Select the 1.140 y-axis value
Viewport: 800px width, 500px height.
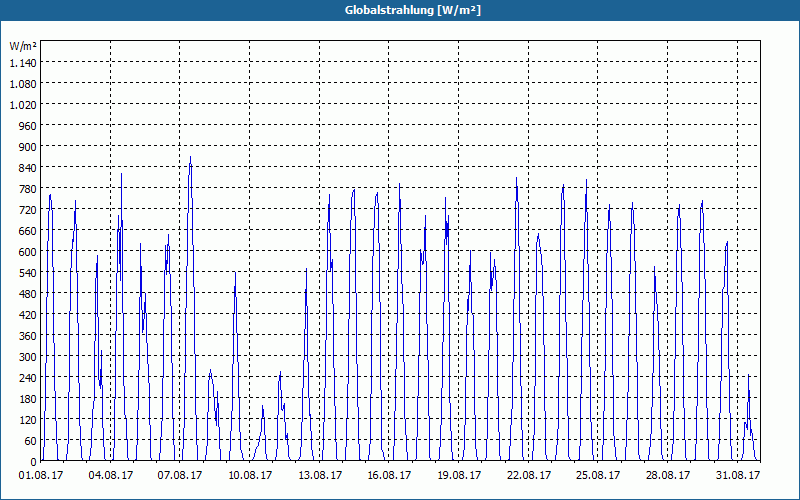23,63
